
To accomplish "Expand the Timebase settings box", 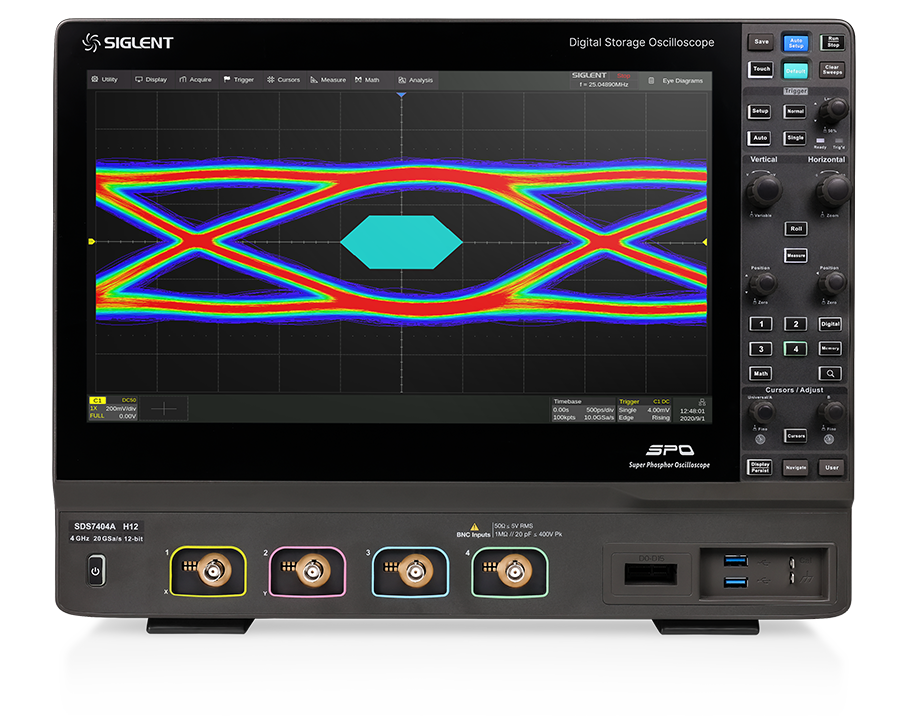I will (582, 409).
